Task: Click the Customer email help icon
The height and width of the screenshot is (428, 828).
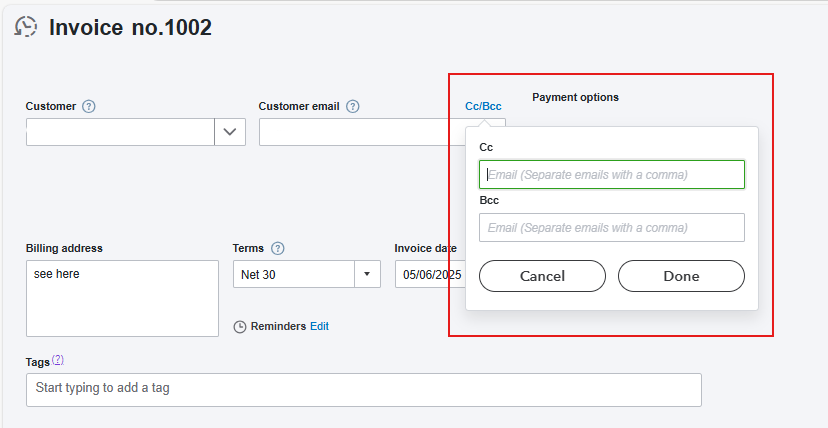Action: coord(353,107)
